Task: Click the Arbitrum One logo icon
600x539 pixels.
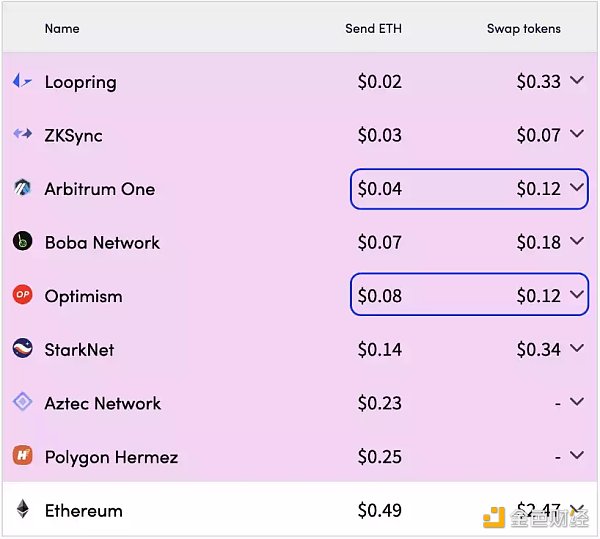Action: [22, 188]
